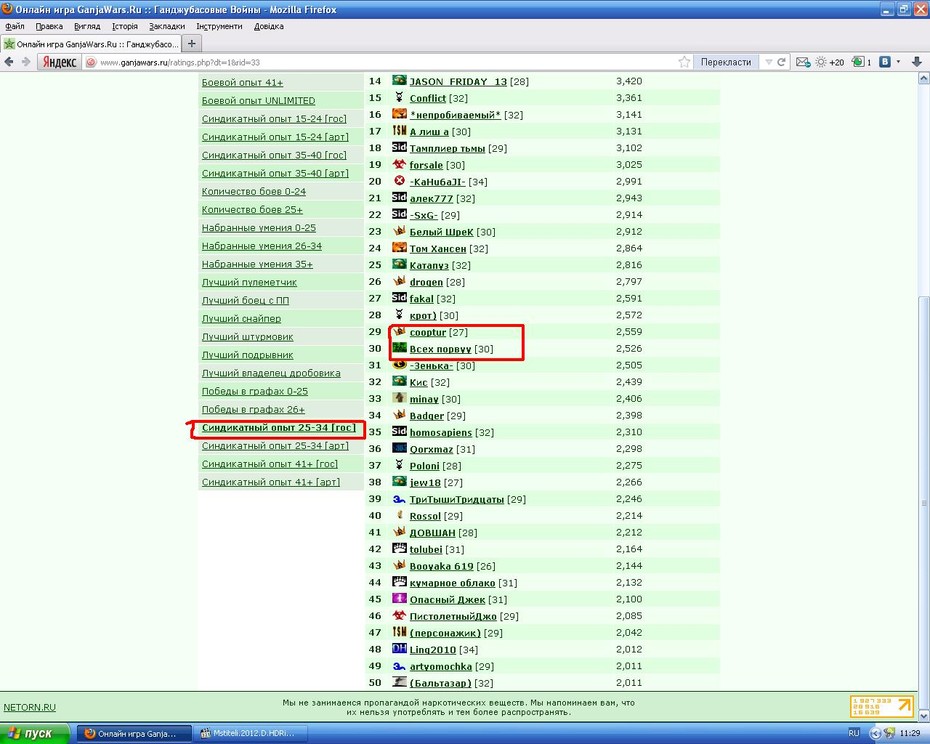Screen dimensions: 930x744
Task: Click the 2,559 score for cooptur
Action: pos(629,332)
